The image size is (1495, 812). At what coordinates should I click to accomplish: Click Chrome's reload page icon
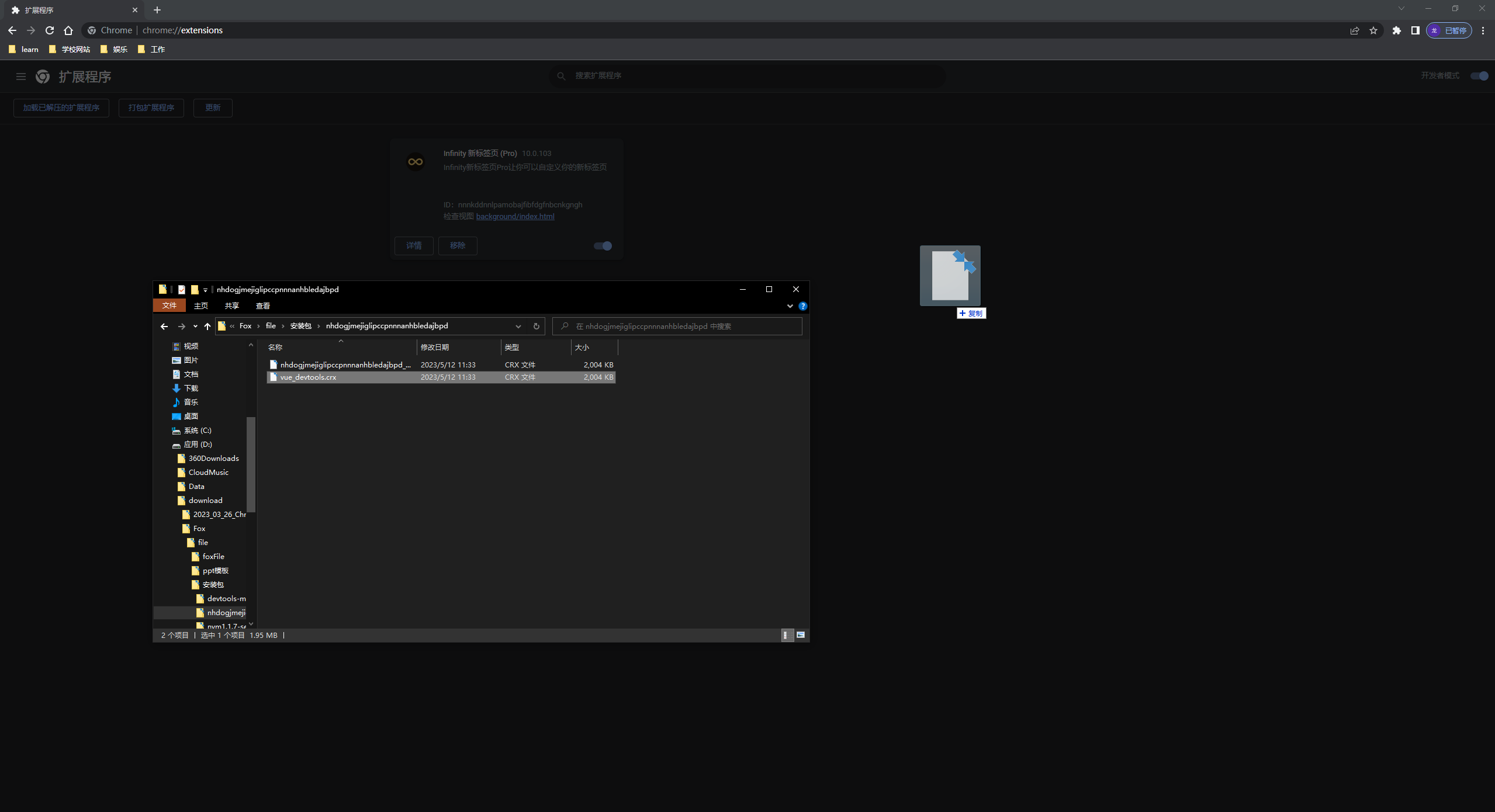pos(50,30)
